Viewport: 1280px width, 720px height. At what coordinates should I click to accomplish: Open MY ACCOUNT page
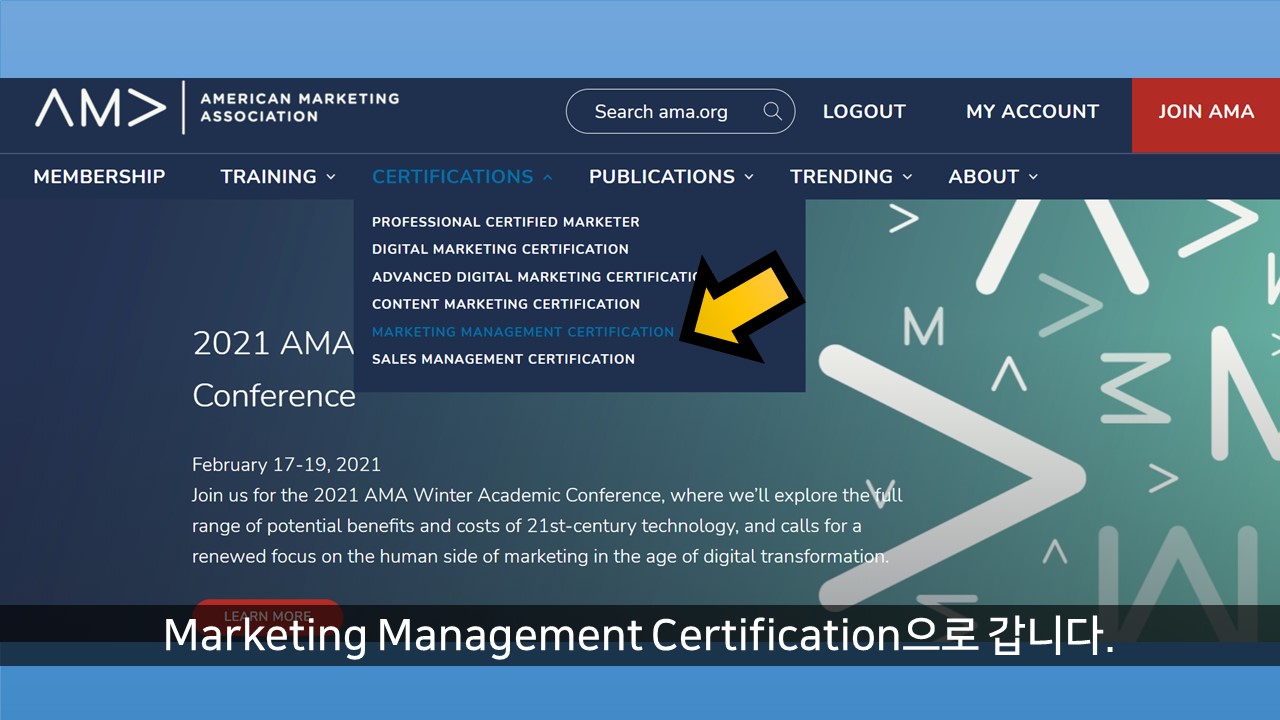point(1032,112)
